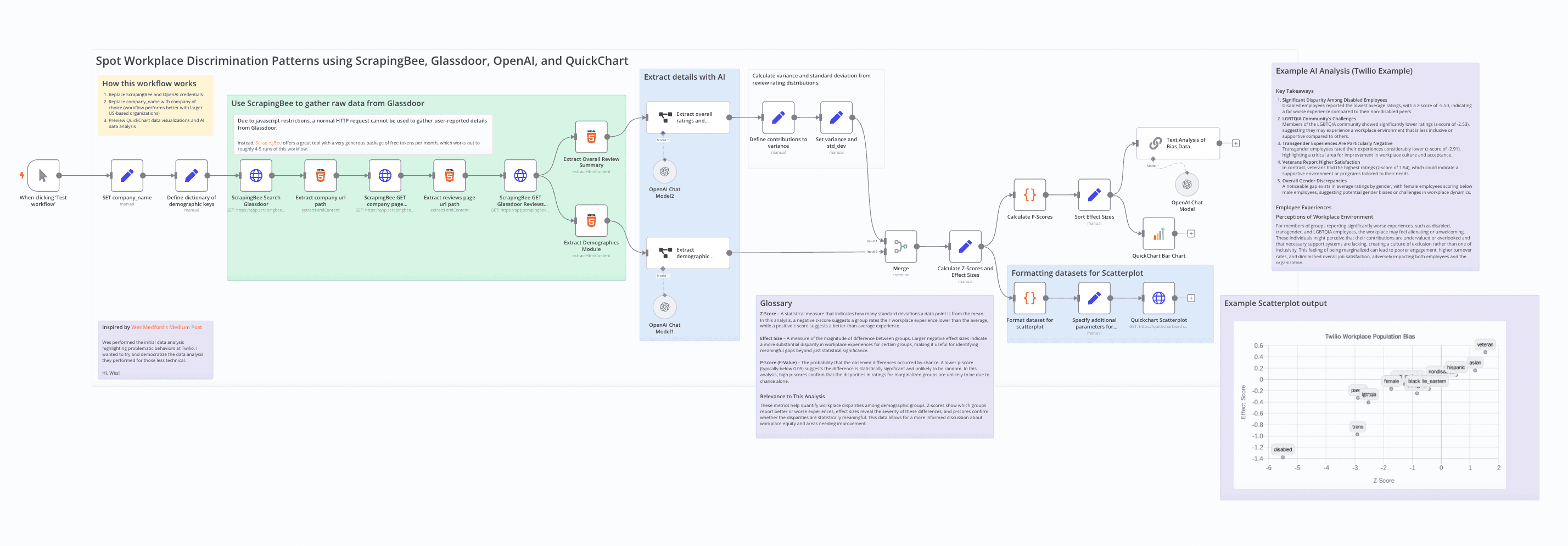Viewport: 1568px width, 546px height.
Task: Click 'Use ScrapingBee to gather raw data' heading
Action: tap(327, 103)
